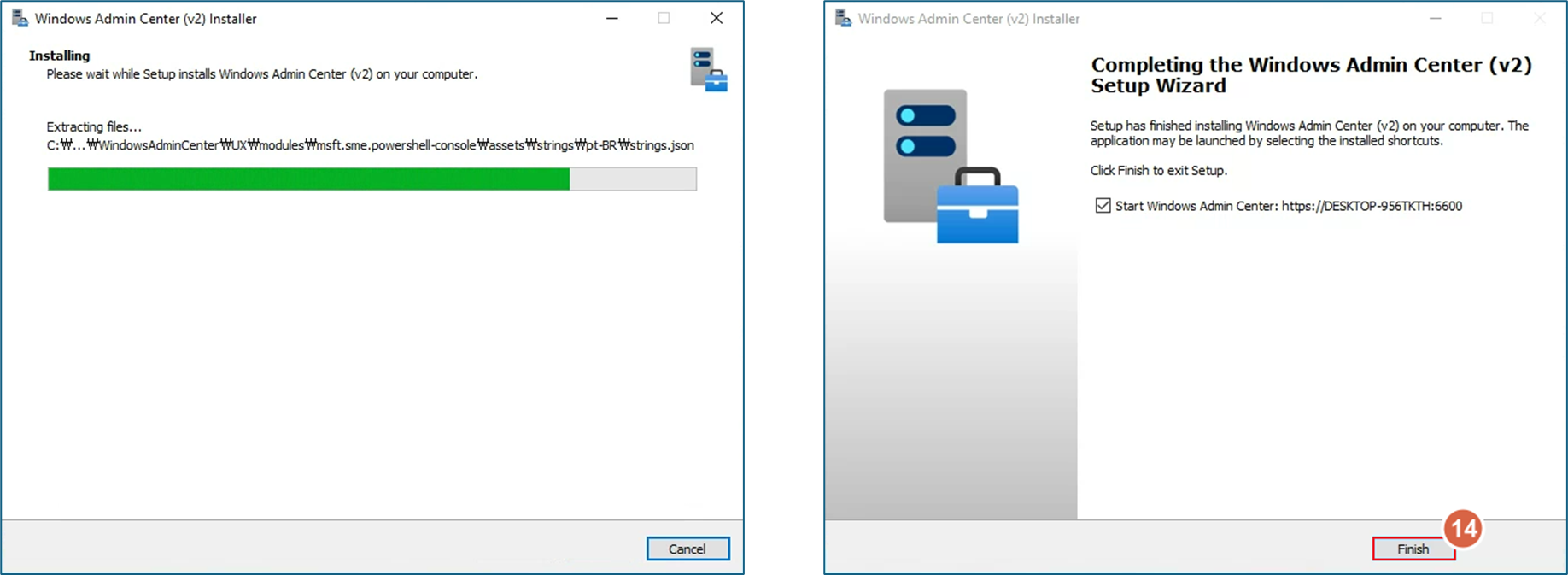Click Cancel in the Installing window
Screen dimensions: 1568x575
pyautogui.click(x=687, y=549)
